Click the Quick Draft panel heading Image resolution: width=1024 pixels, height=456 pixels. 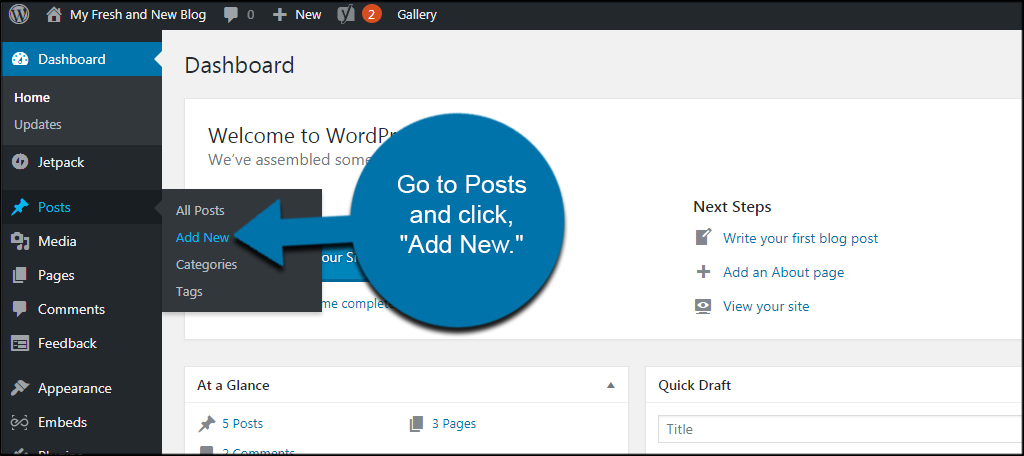694,385
